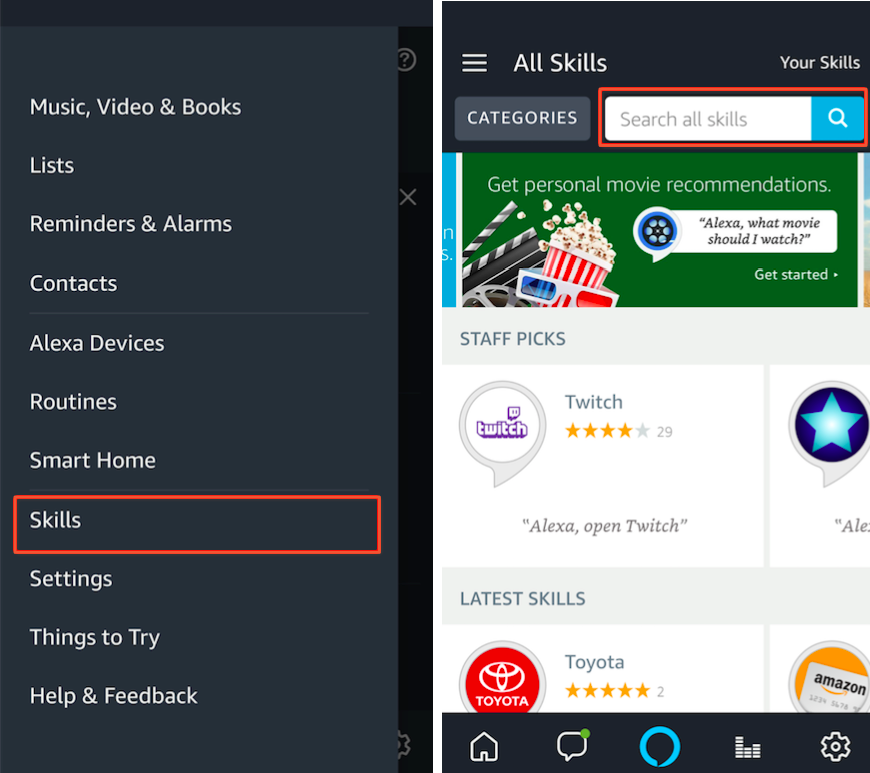Go to Your Skills
870x773 pixels.
(820, 63)
